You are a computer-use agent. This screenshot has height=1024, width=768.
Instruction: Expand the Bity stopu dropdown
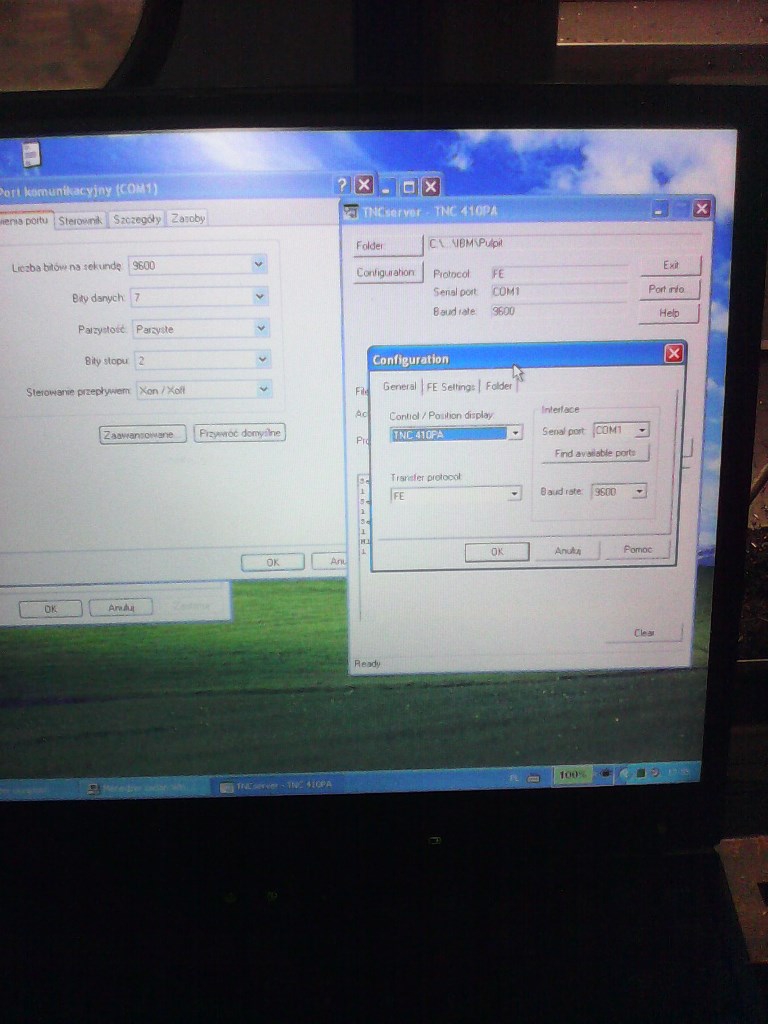click(202, 359)
